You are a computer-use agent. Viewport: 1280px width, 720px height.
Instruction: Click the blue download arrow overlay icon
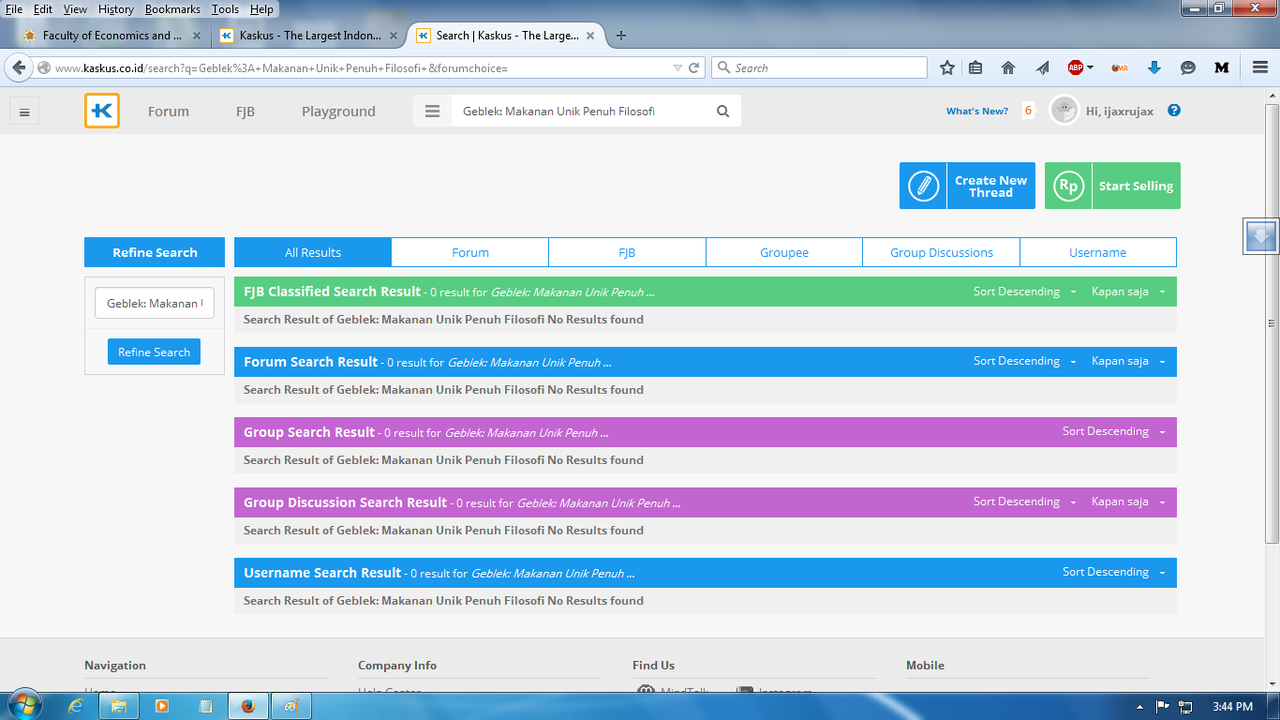1261,236
